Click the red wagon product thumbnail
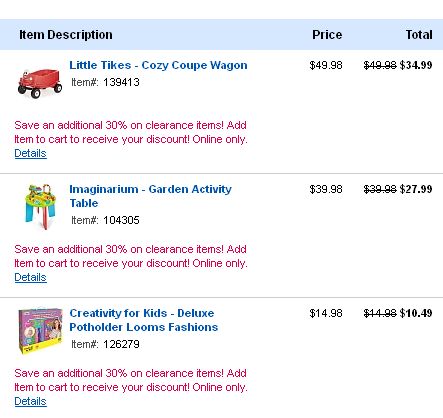443x418 pixels. pyautogui.click(x=40, y=83)
